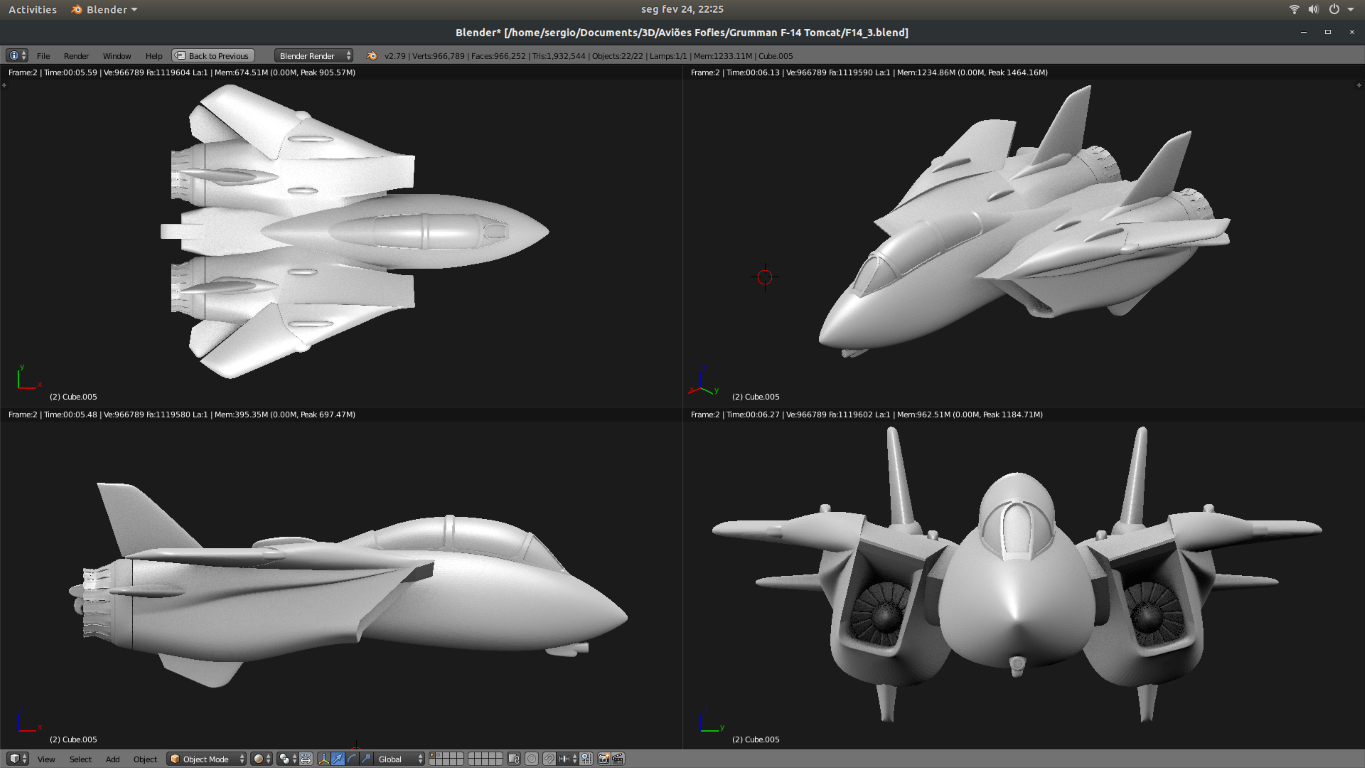Image resolution: width=1365 pixels, height=768 pixels.
Task: Click the translate manipulator arrow icon
Action: pyautogui.click(x=337, y=759)
